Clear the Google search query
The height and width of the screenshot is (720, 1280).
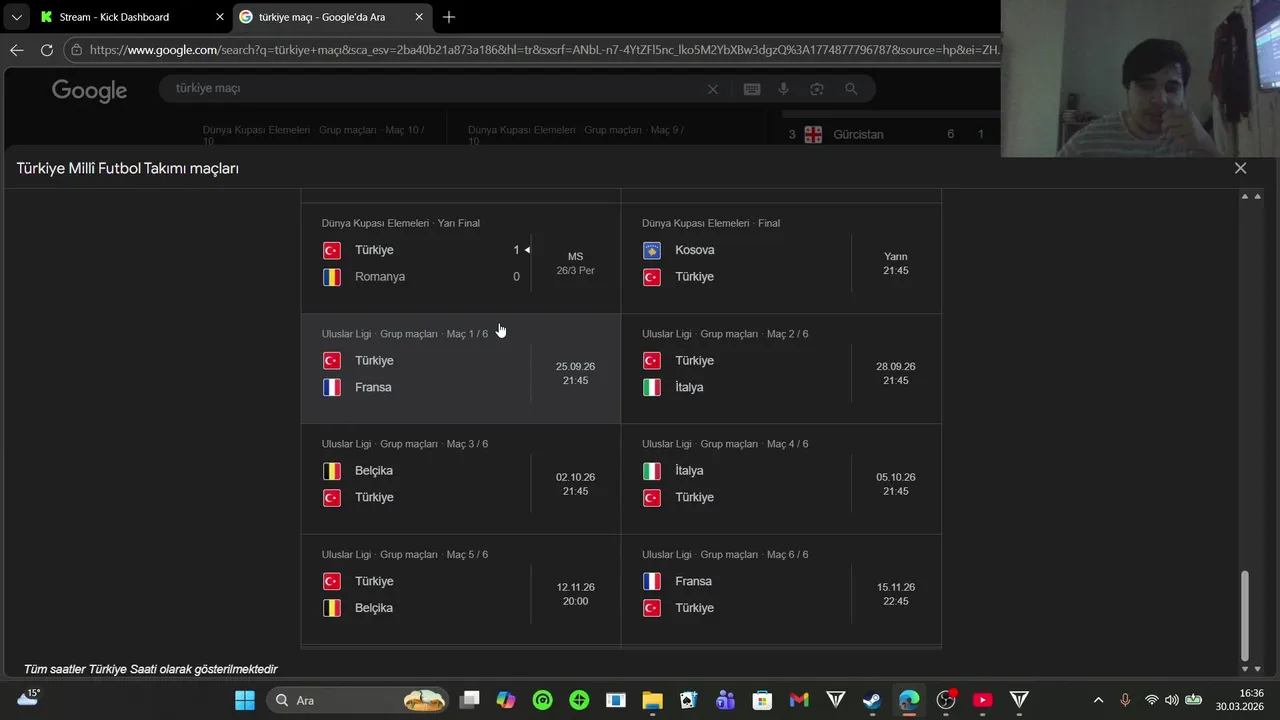[713, 89]
